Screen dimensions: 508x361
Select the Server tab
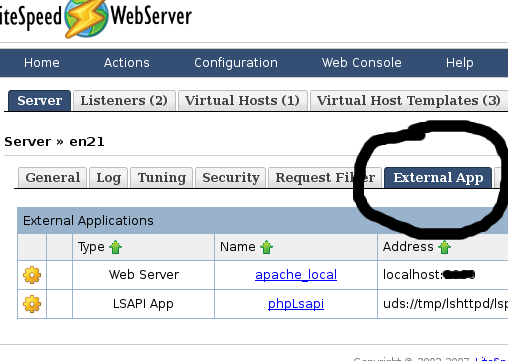(x=40, y=100)
